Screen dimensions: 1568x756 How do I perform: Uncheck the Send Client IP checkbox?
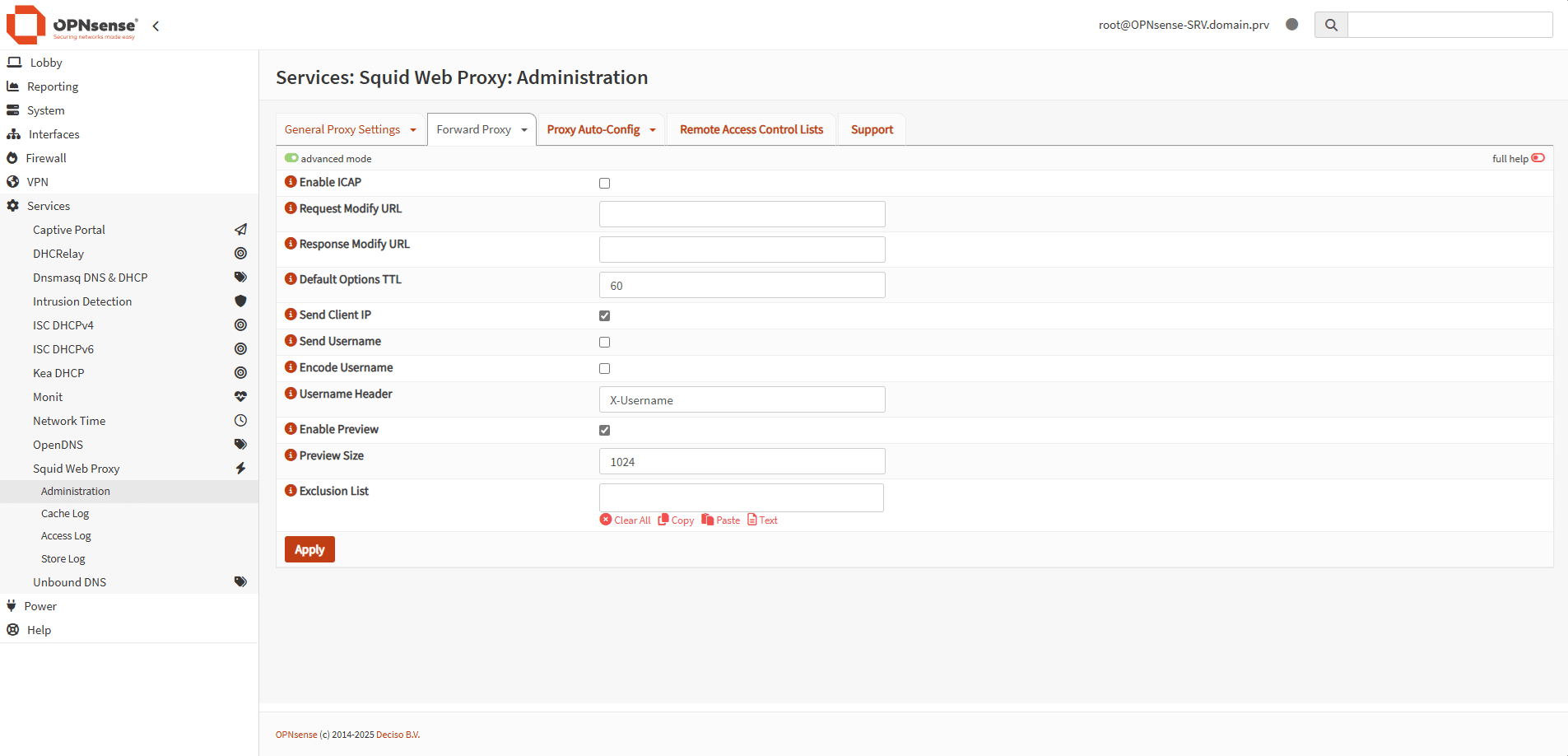[605, 316]
